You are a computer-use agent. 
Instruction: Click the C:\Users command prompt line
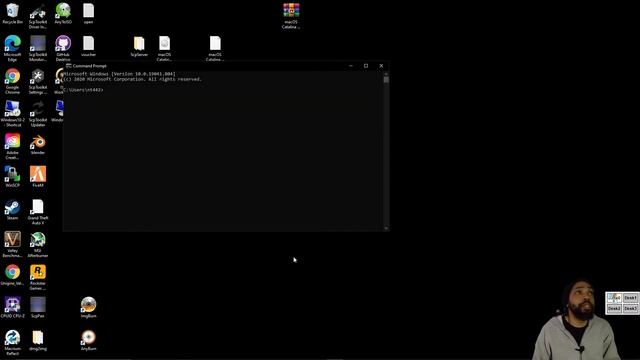click(84, 90)
